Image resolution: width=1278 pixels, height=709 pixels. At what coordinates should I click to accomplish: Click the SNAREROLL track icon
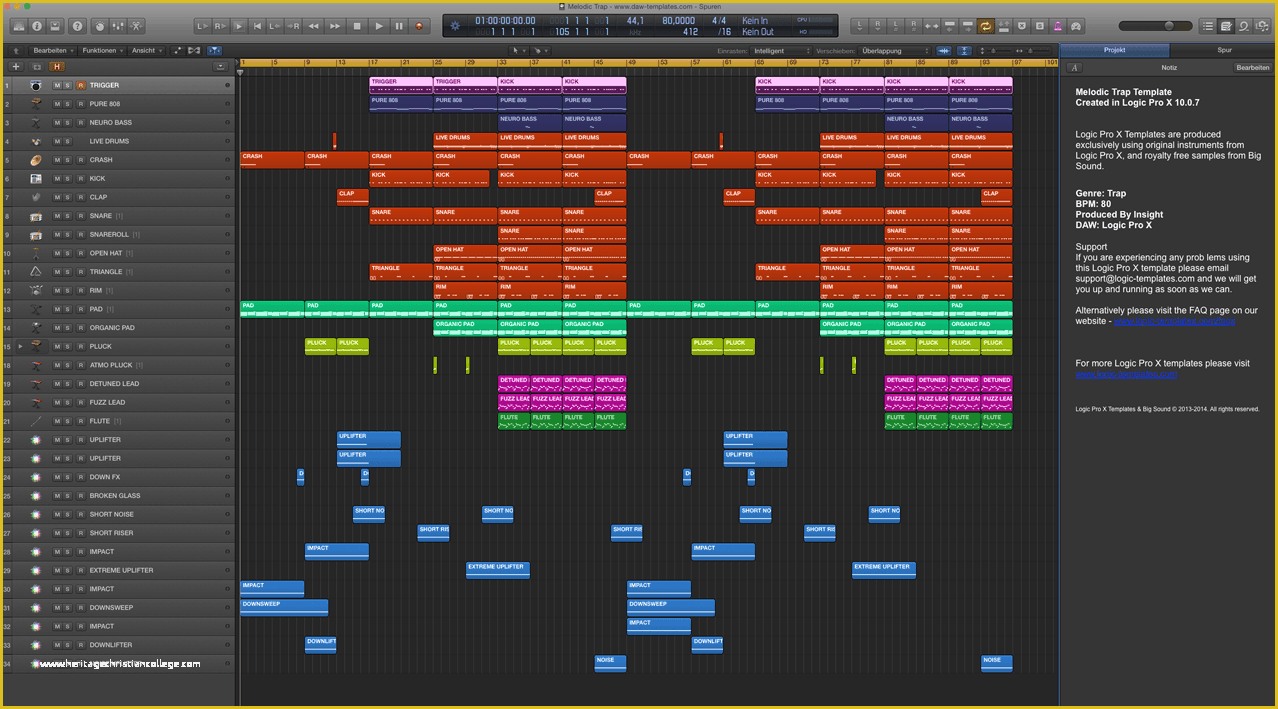[x=36, y=235]
